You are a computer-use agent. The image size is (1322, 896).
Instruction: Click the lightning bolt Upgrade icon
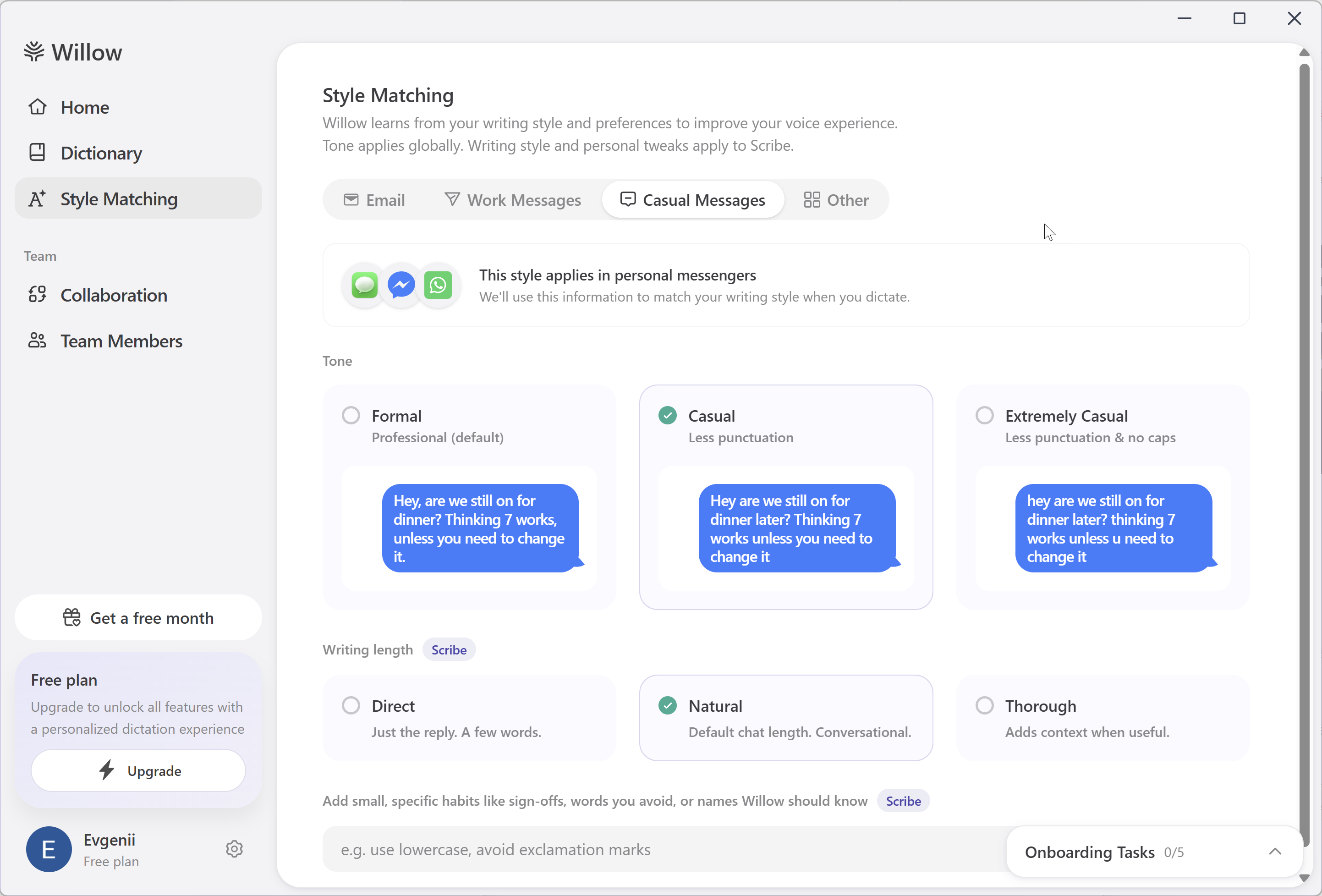point(107,770)
